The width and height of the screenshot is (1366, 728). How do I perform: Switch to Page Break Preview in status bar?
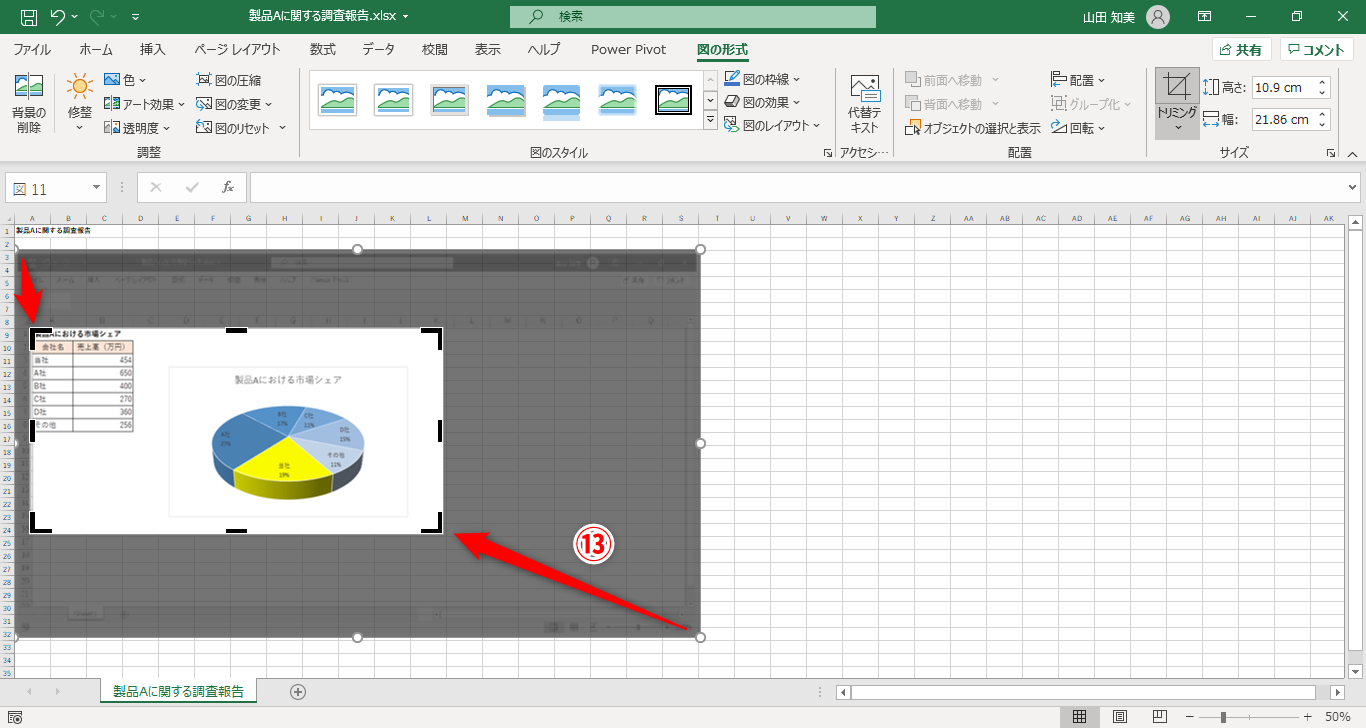[1160, 717]
